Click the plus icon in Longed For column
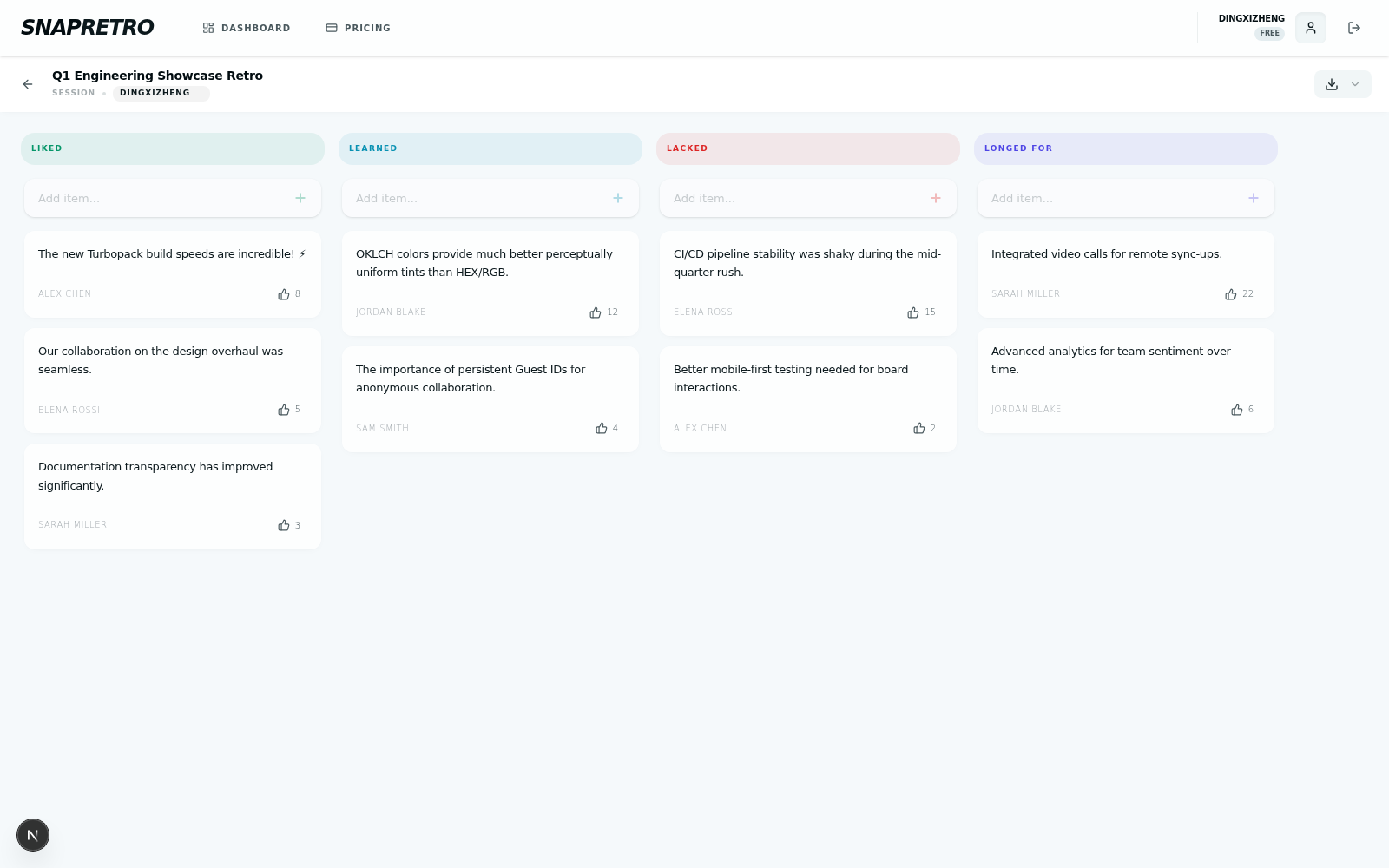Image resolution: width=1389 pixels, height=868 pixels. pyautogui.click(x=1254, y=198)
